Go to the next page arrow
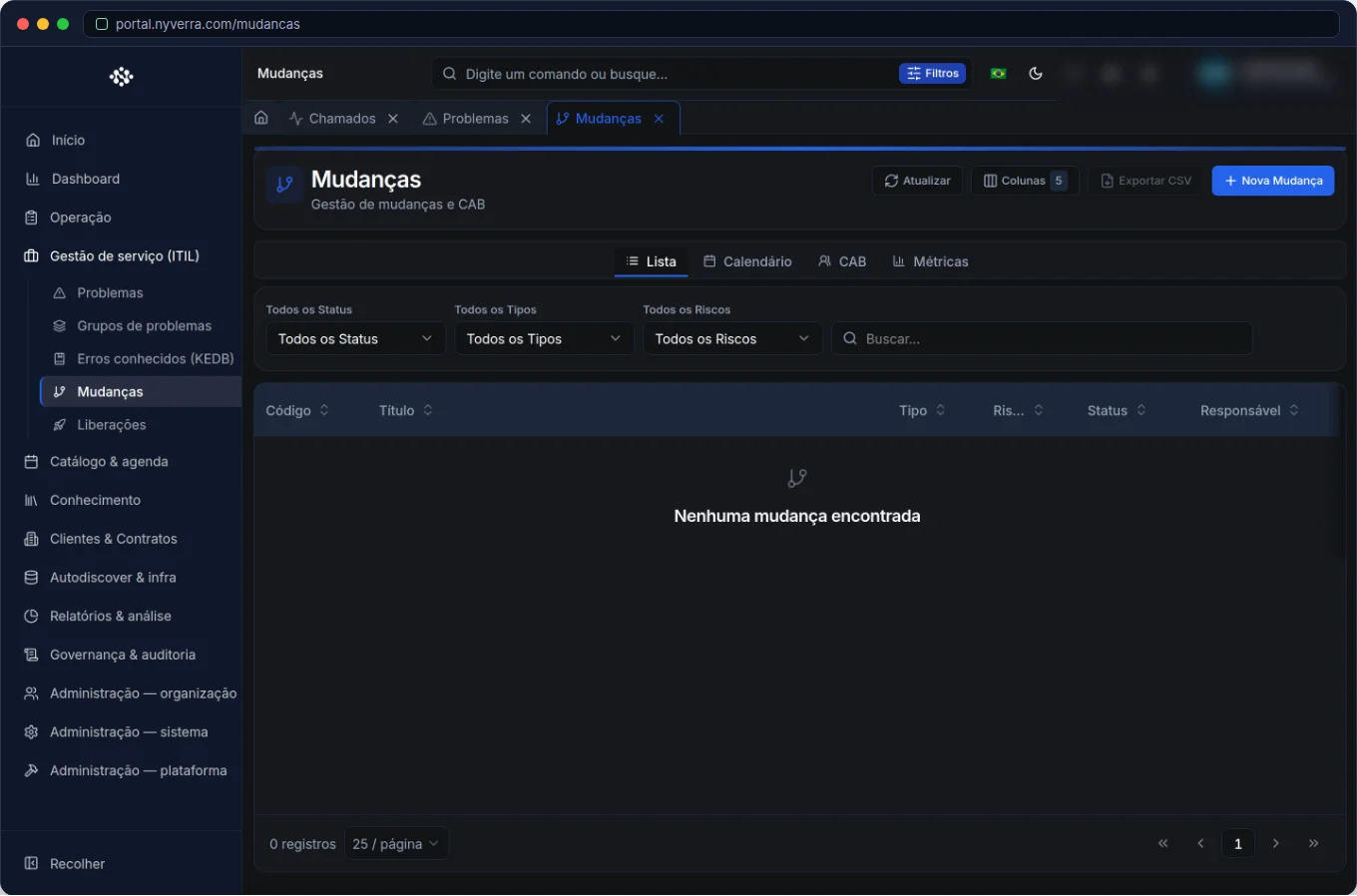The height and width of the screenshot is (896, 1357). coord(1275,844)
